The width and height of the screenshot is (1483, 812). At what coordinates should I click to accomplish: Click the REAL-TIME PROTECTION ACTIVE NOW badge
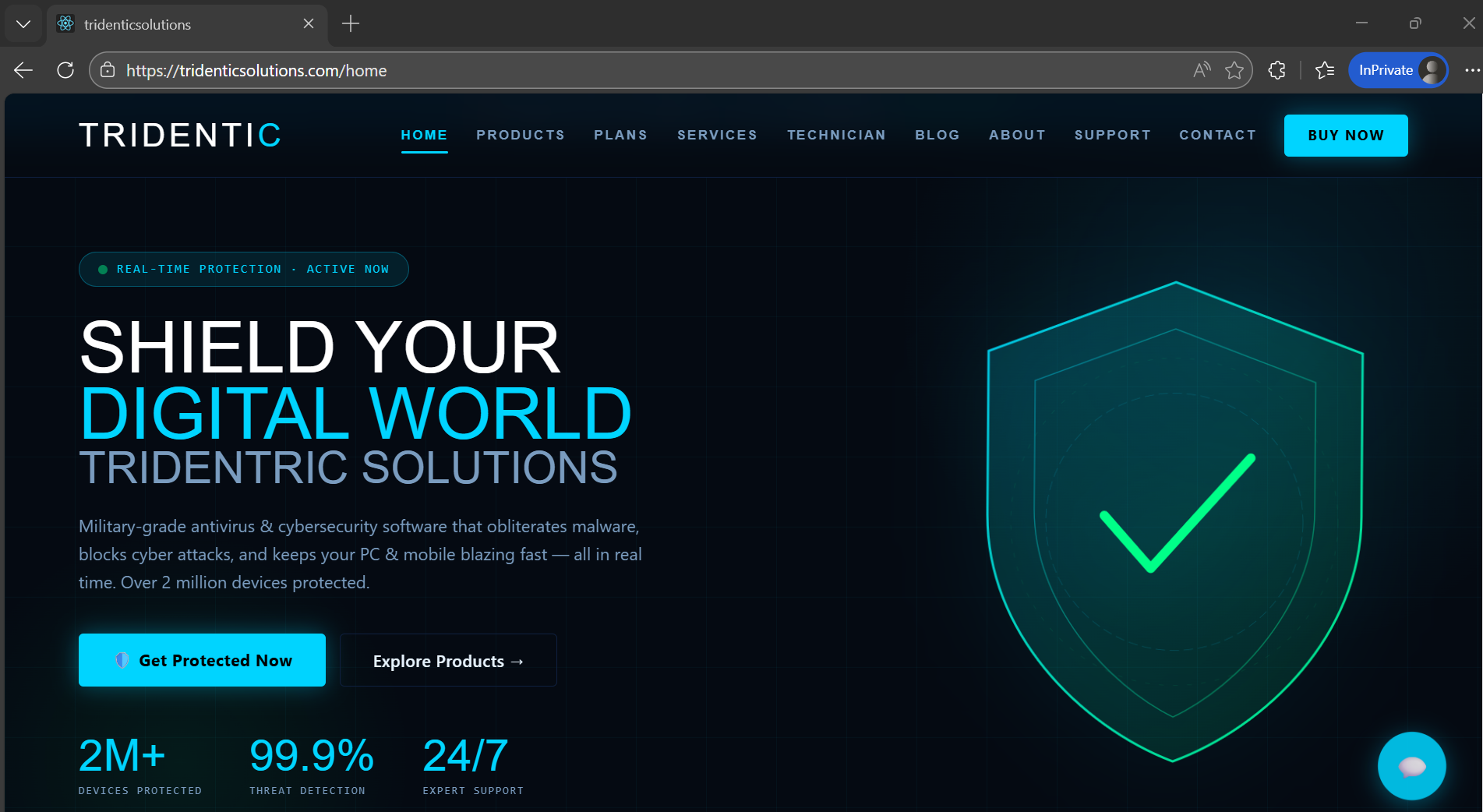coord(243,269)
